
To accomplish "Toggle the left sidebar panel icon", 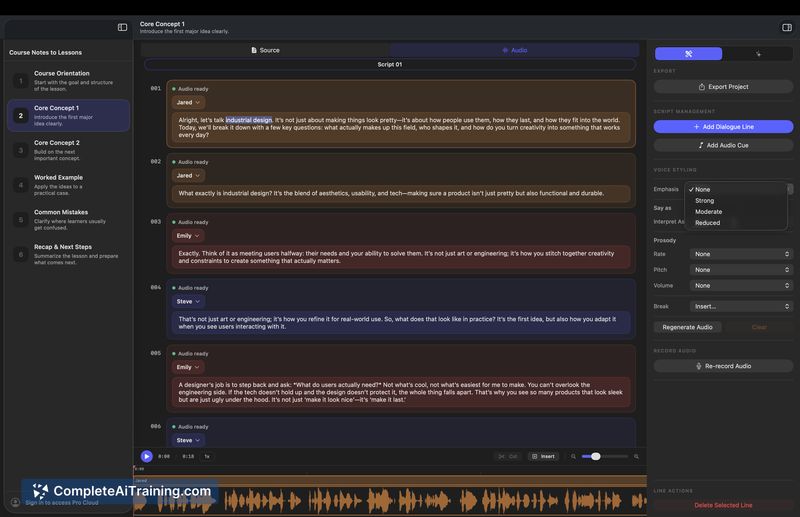I will click(x=122, y=27).
